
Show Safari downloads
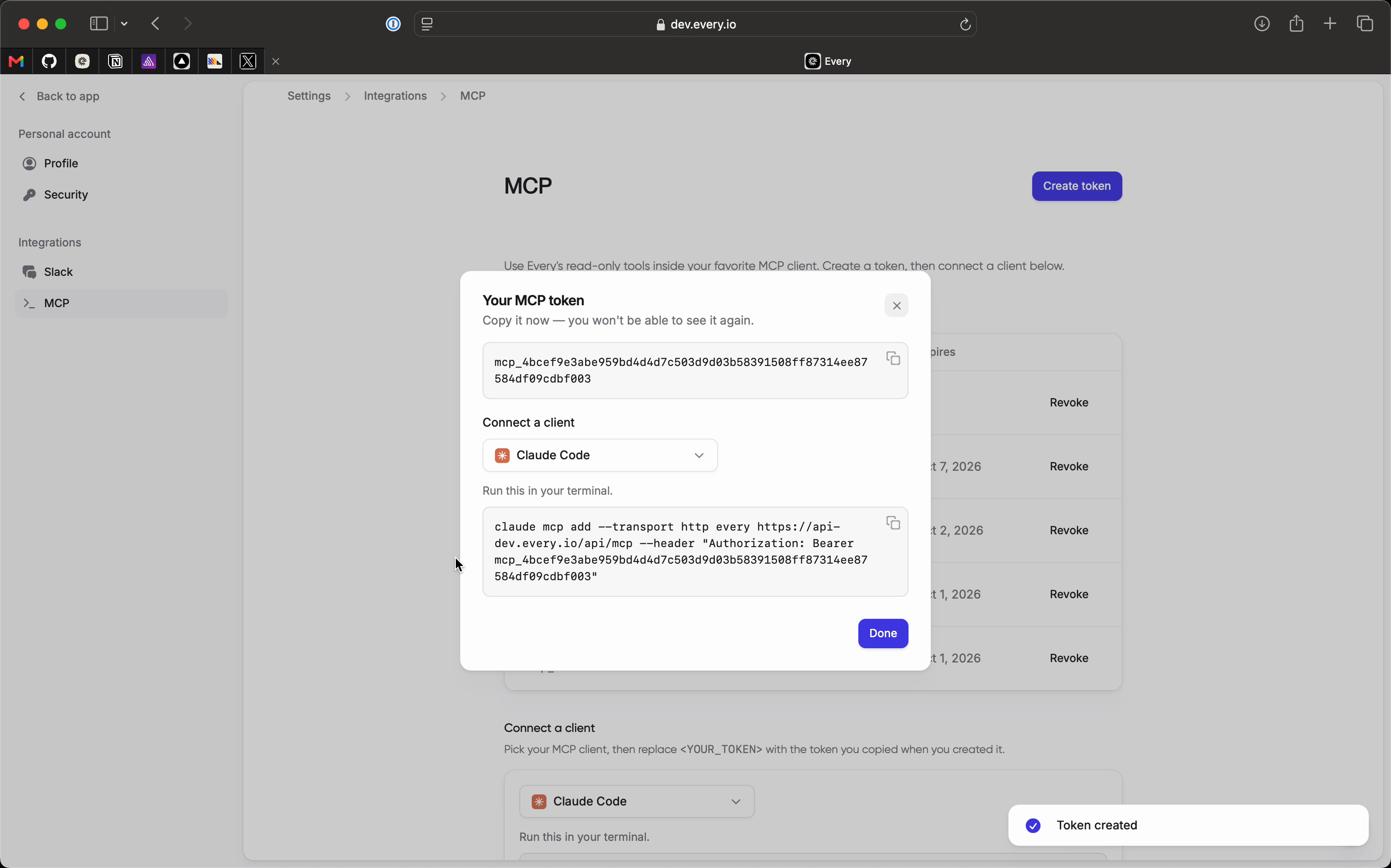[x=1261, y=23]
